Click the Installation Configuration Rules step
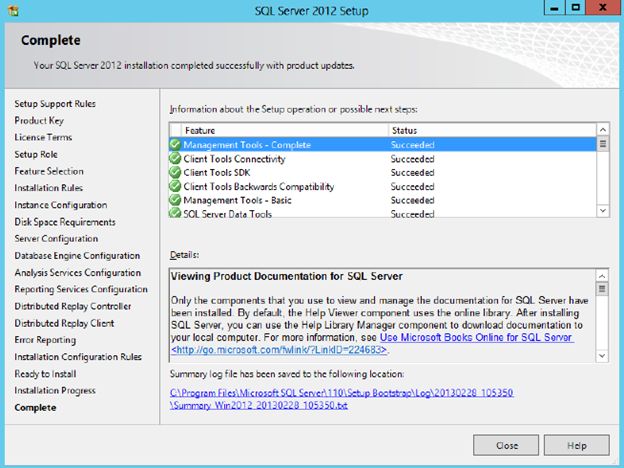The width and height of the screenshot is (624, 468). (78, 357)
